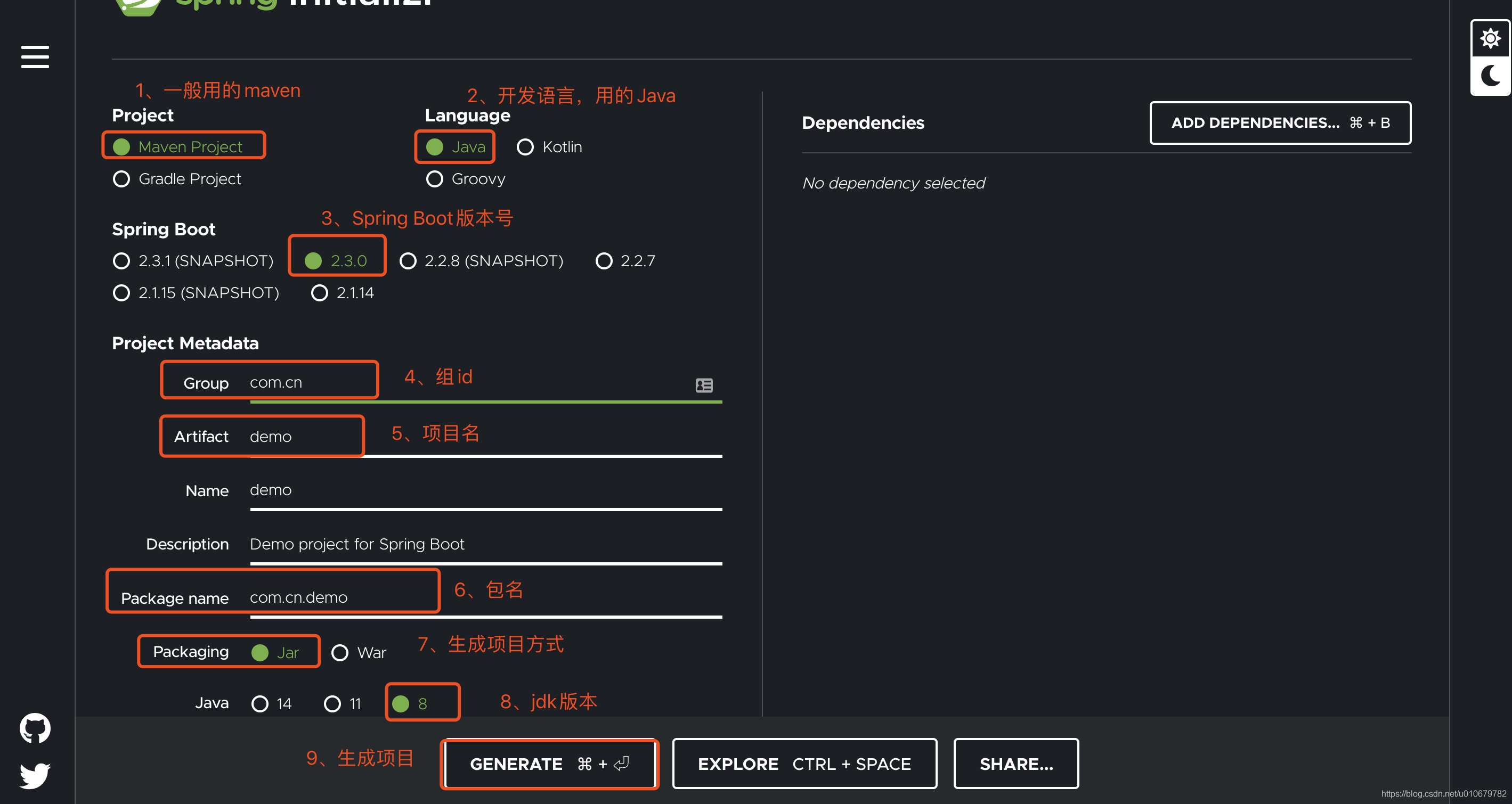Image resolution: width=1512 pixels, height=804 pixels.
Task: Select Maven Project radio button
Action: [x=178, y=146]
